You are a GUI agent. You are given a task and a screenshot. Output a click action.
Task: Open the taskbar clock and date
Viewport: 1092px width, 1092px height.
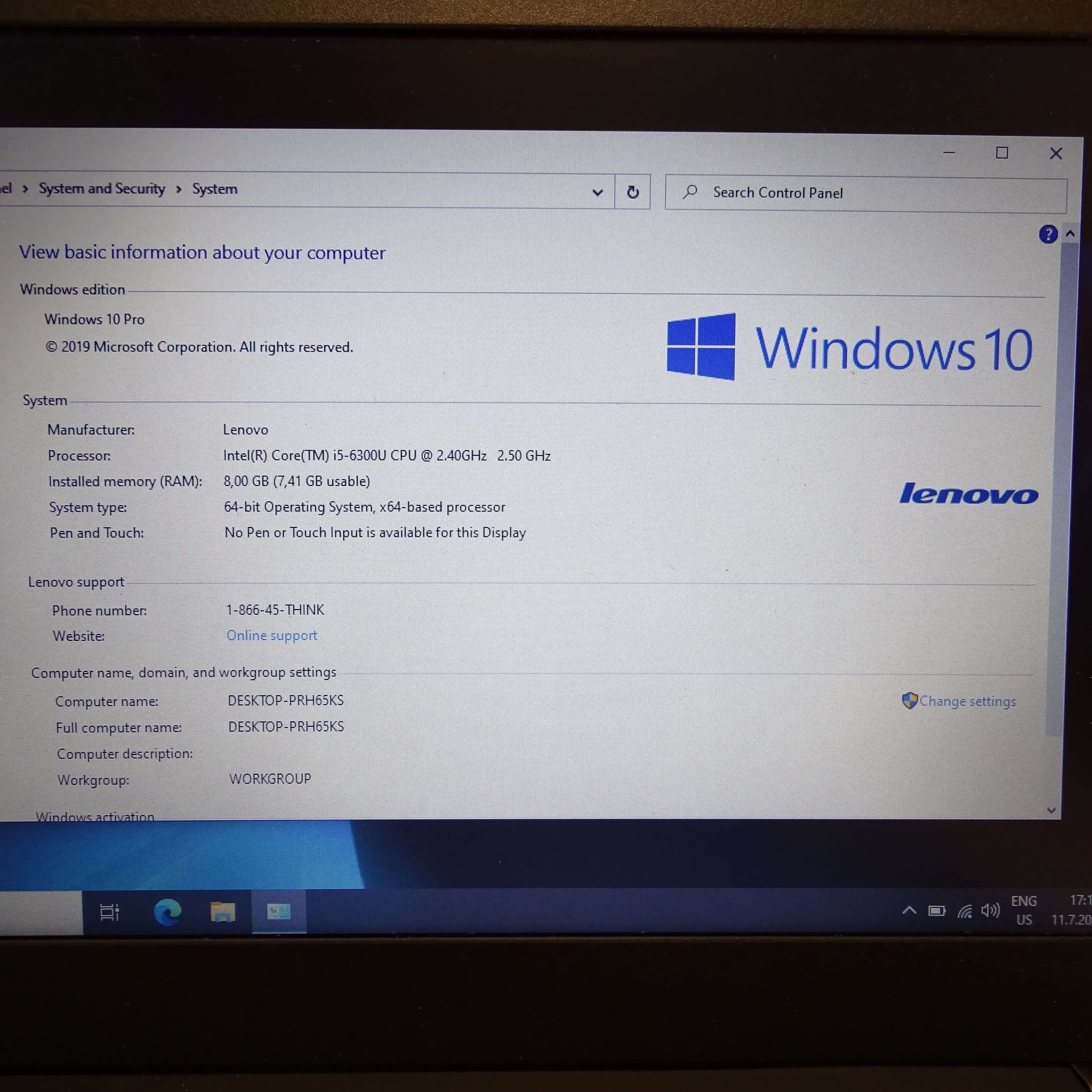(x=1072, y=910)
